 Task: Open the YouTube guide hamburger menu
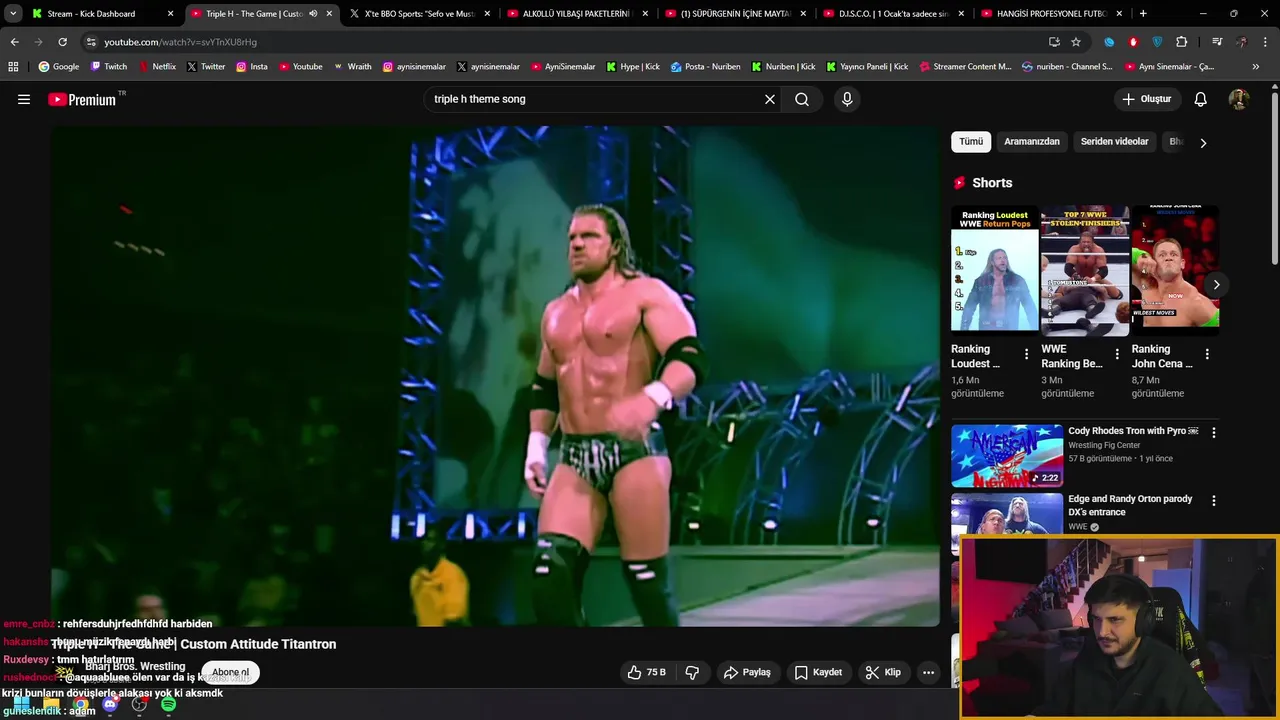click(24, 99)
